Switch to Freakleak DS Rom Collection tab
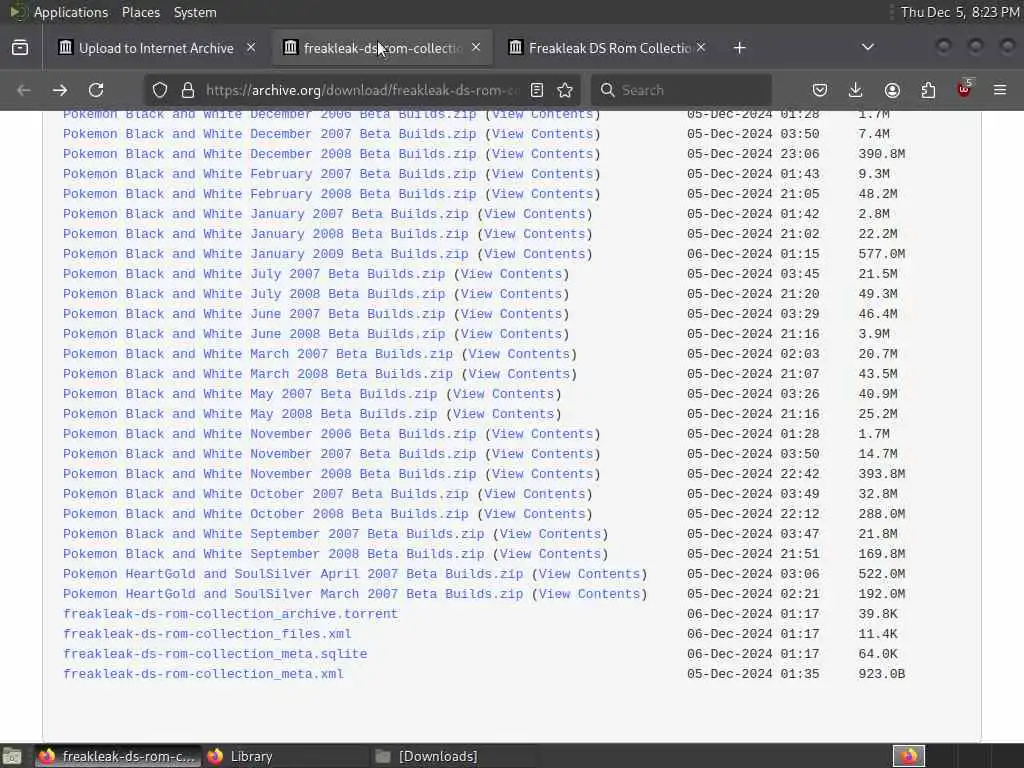The image size is (1024, 768). (x=607, y=48)
